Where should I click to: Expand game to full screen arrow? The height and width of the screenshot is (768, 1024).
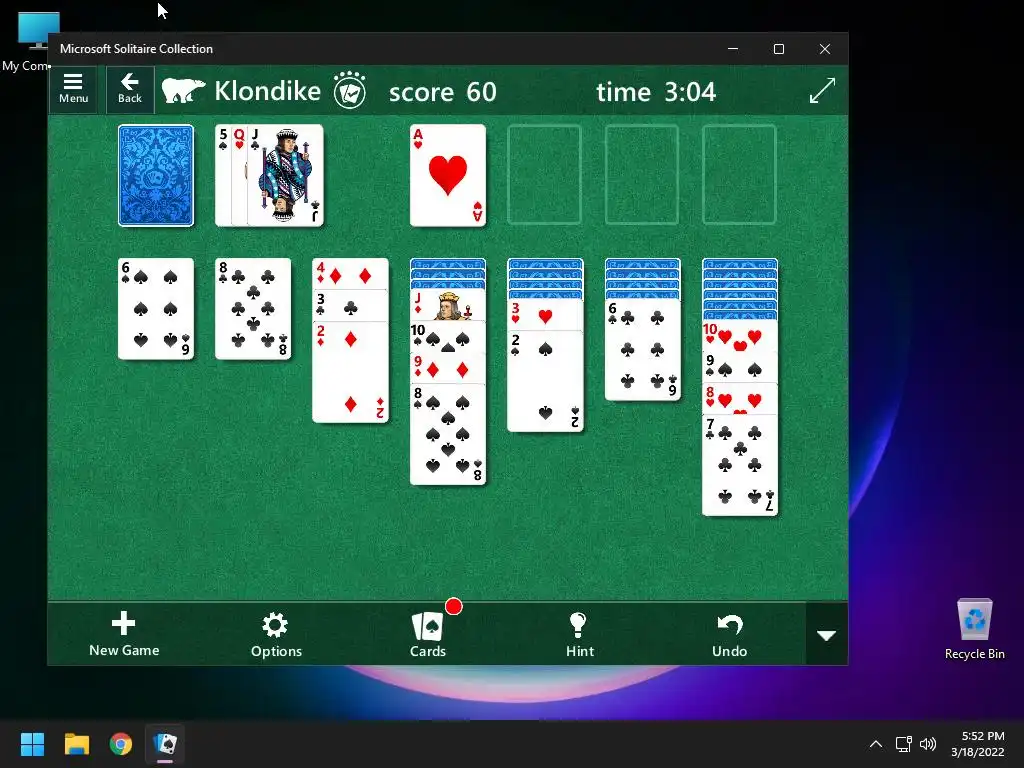tap(822, 90)
